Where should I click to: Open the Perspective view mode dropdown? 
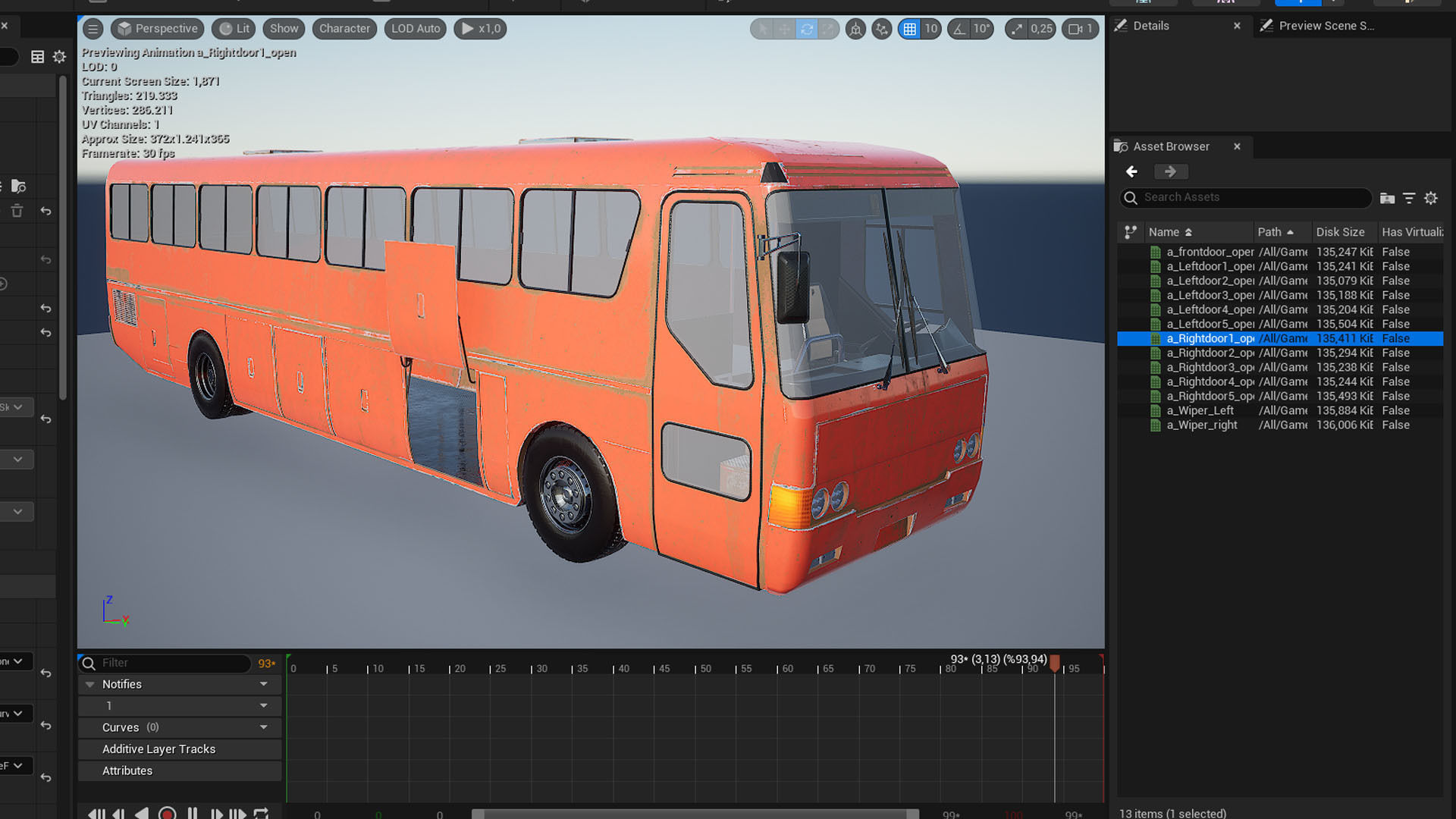click(158, 29)
